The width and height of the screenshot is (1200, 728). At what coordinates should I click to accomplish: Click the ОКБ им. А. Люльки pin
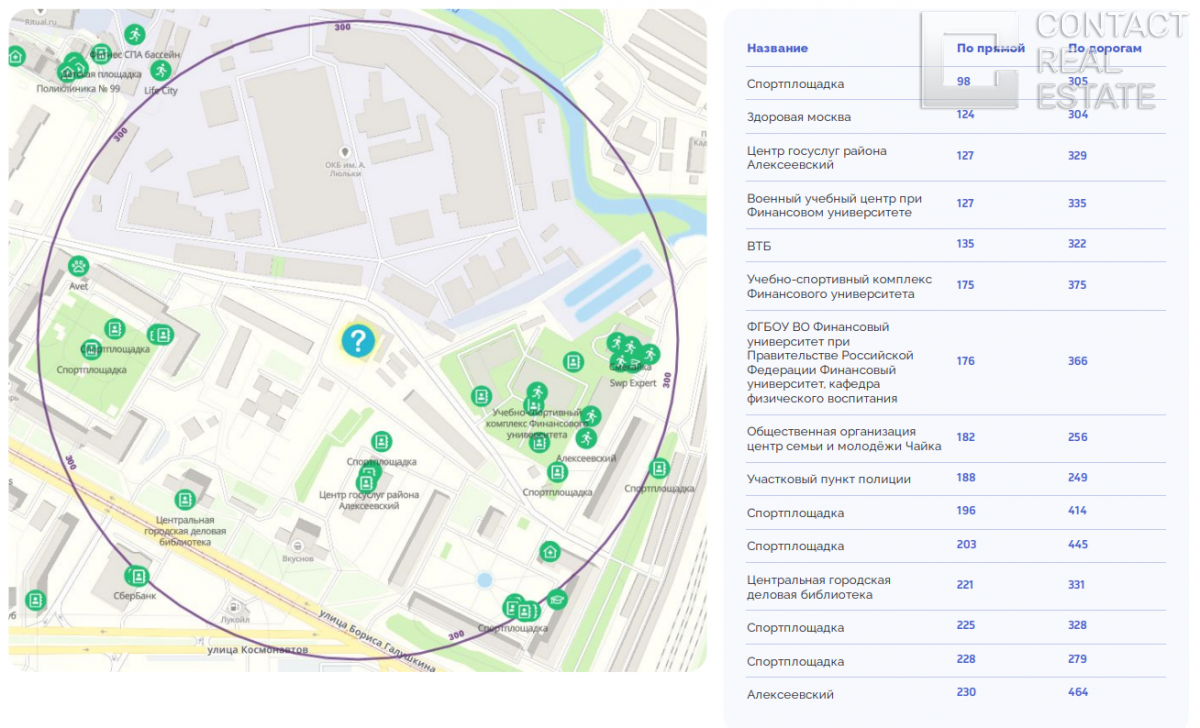coord(347,150)
